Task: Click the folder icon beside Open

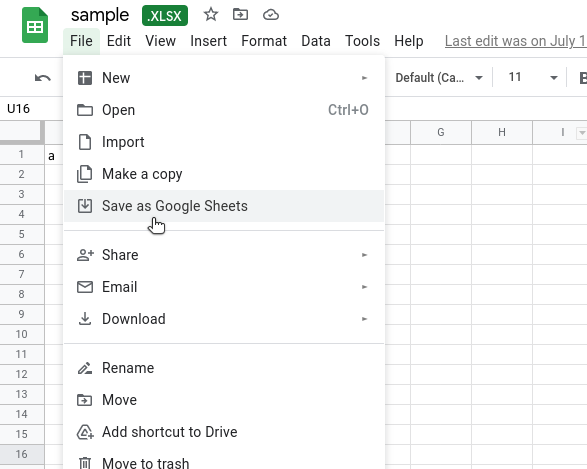Action: click(x=85, y=110)
